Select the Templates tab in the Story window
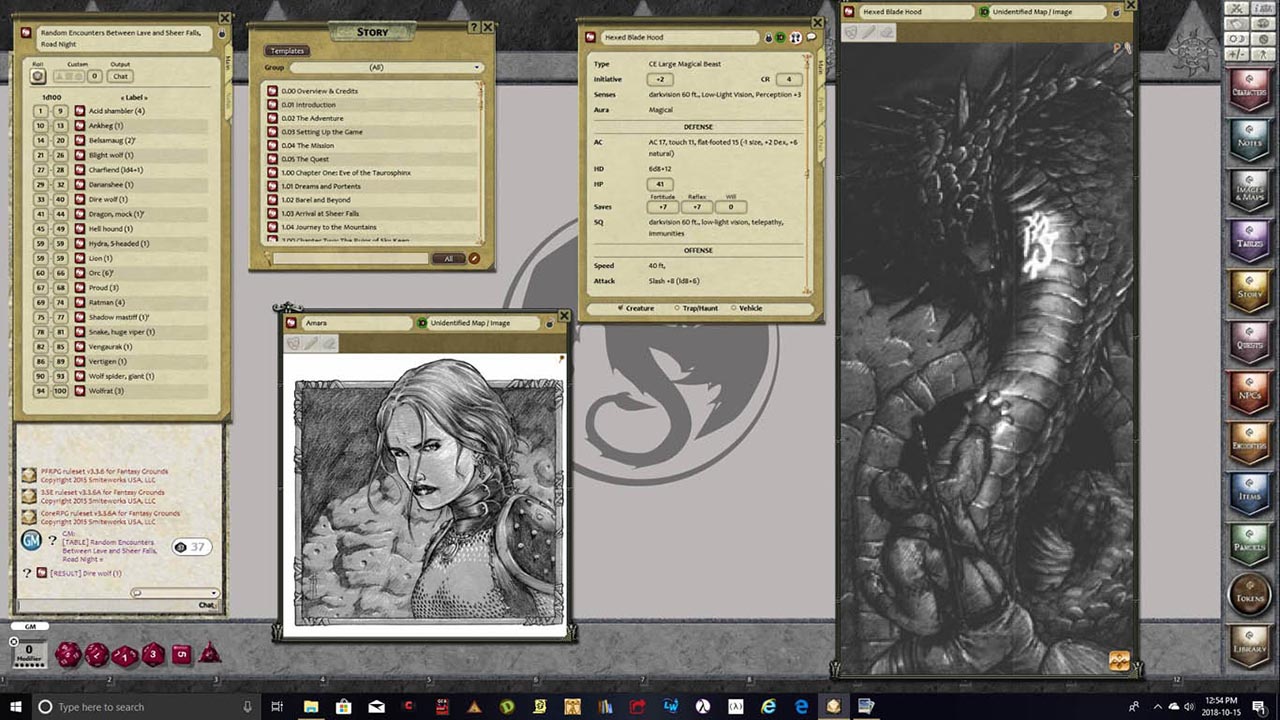 [x=287, y=50]
